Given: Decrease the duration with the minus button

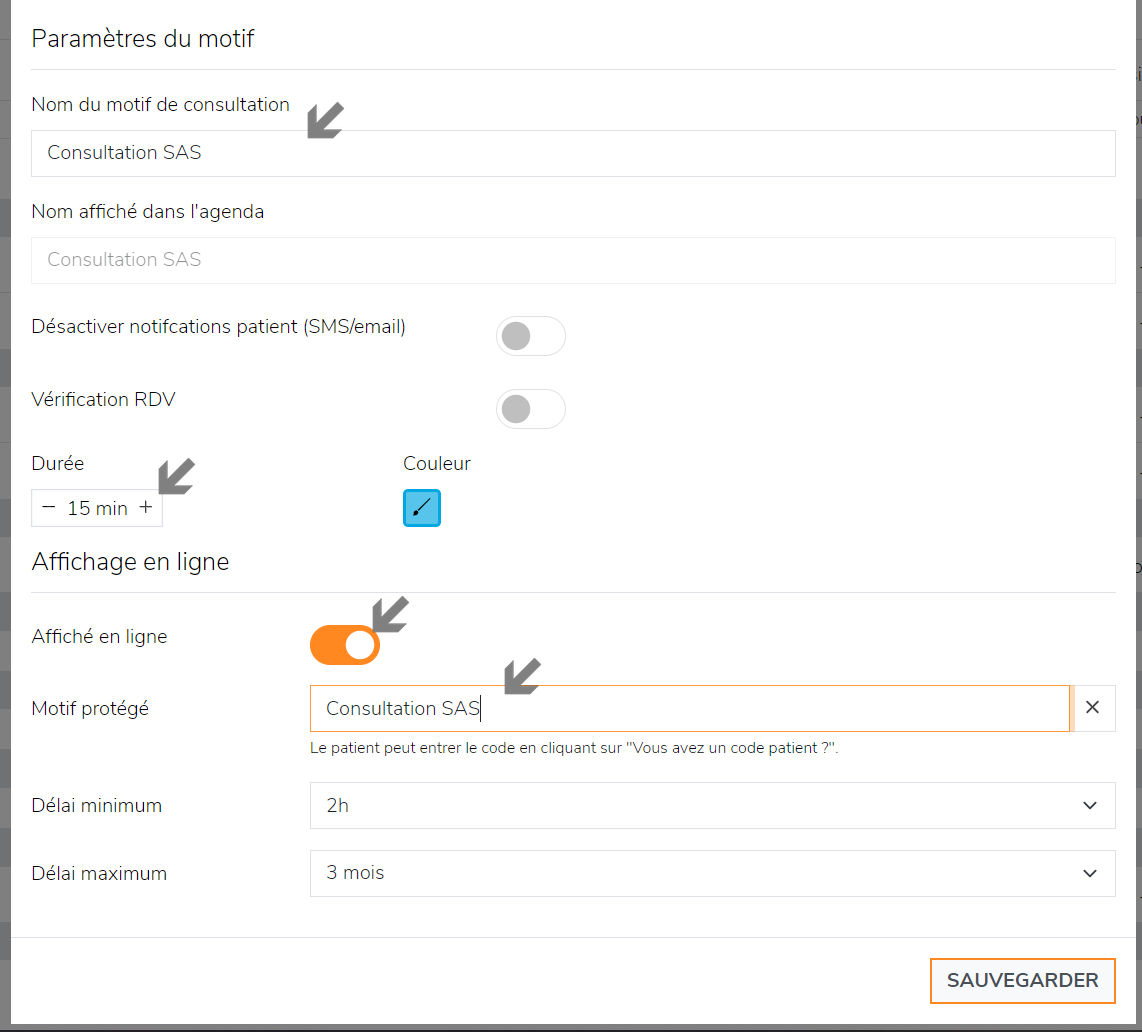Looking at the screenshot, I should coord(49,508).
